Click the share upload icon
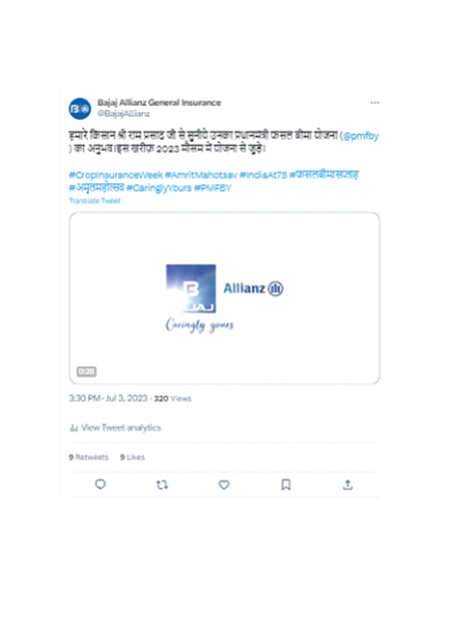This screenshot has height=625, width=449. 348,485
